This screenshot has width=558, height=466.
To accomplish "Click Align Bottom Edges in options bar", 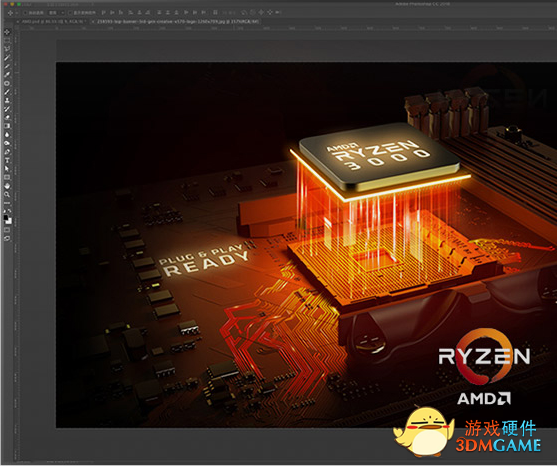I will tap(121, 12).
